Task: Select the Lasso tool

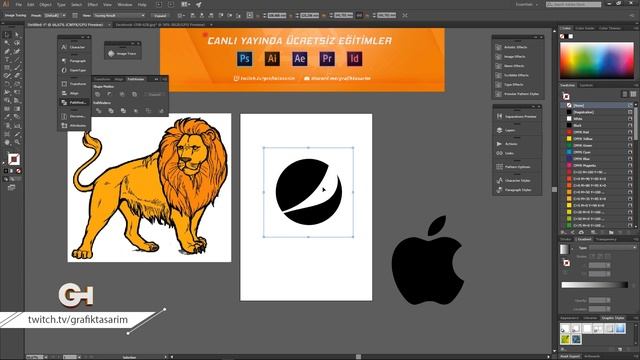Action: click(17, 43)
